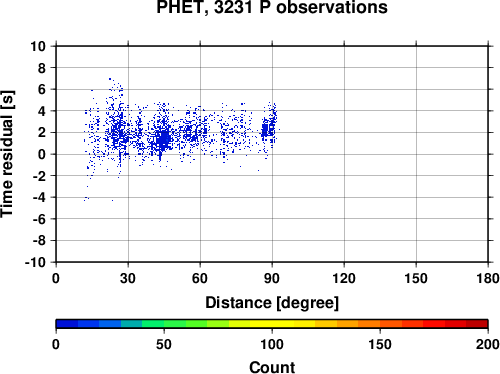Viewport: 500px width, 374px height.
Task: Click the x-axis tick label "90"
Action: click(x=272, y=278)
